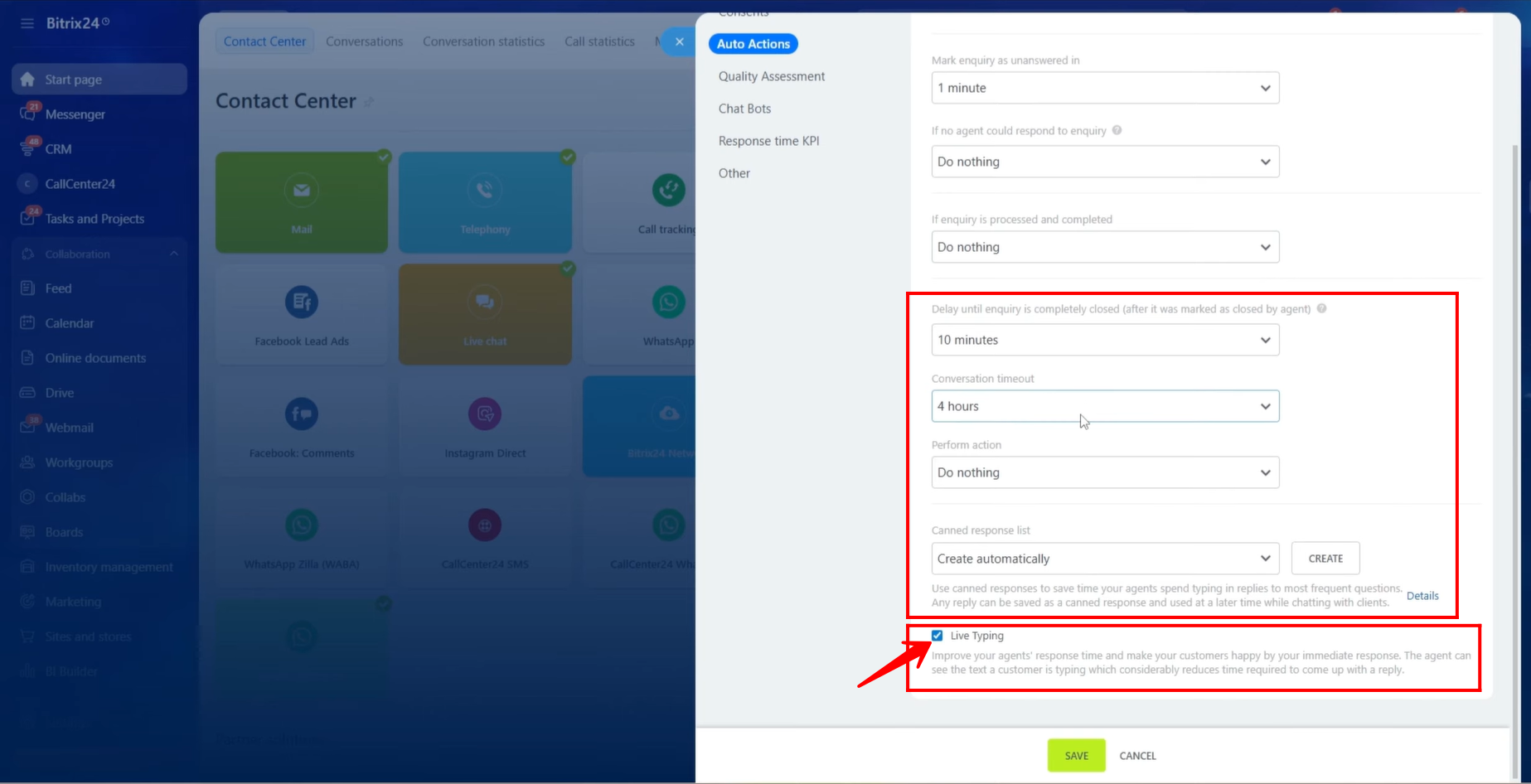This screenshot has height=784, width=1531.
Task: Open the Mail channel tile
Action: pos(301,202)
